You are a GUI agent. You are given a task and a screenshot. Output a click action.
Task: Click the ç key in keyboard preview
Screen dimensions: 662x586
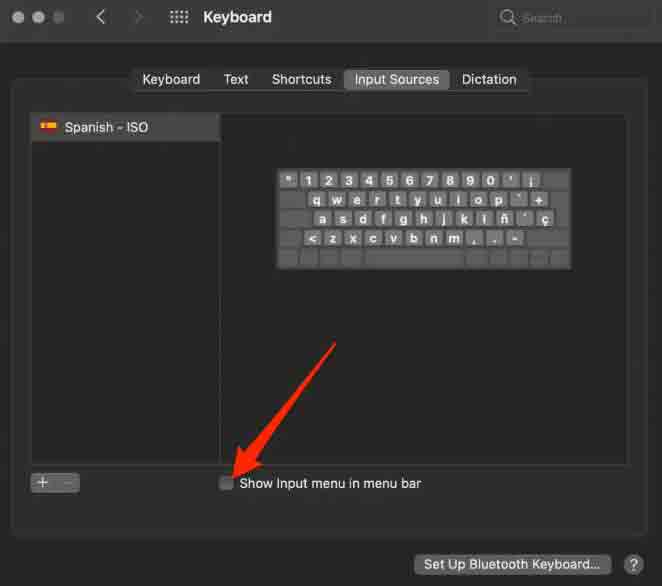click(545, 219)
